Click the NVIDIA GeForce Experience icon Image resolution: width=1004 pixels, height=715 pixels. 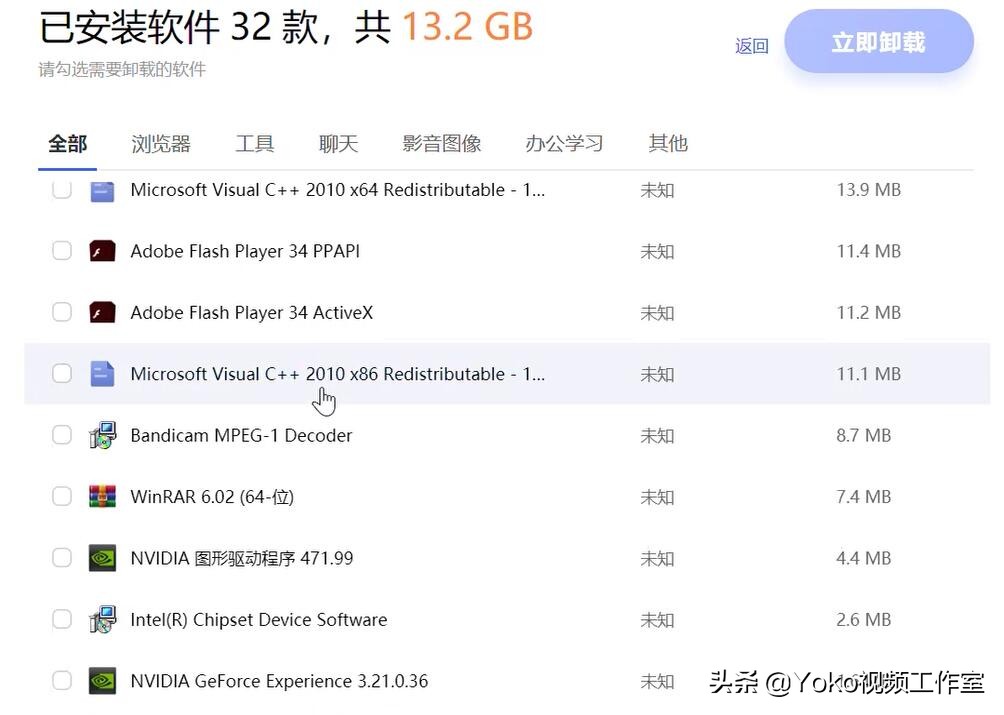102,681
